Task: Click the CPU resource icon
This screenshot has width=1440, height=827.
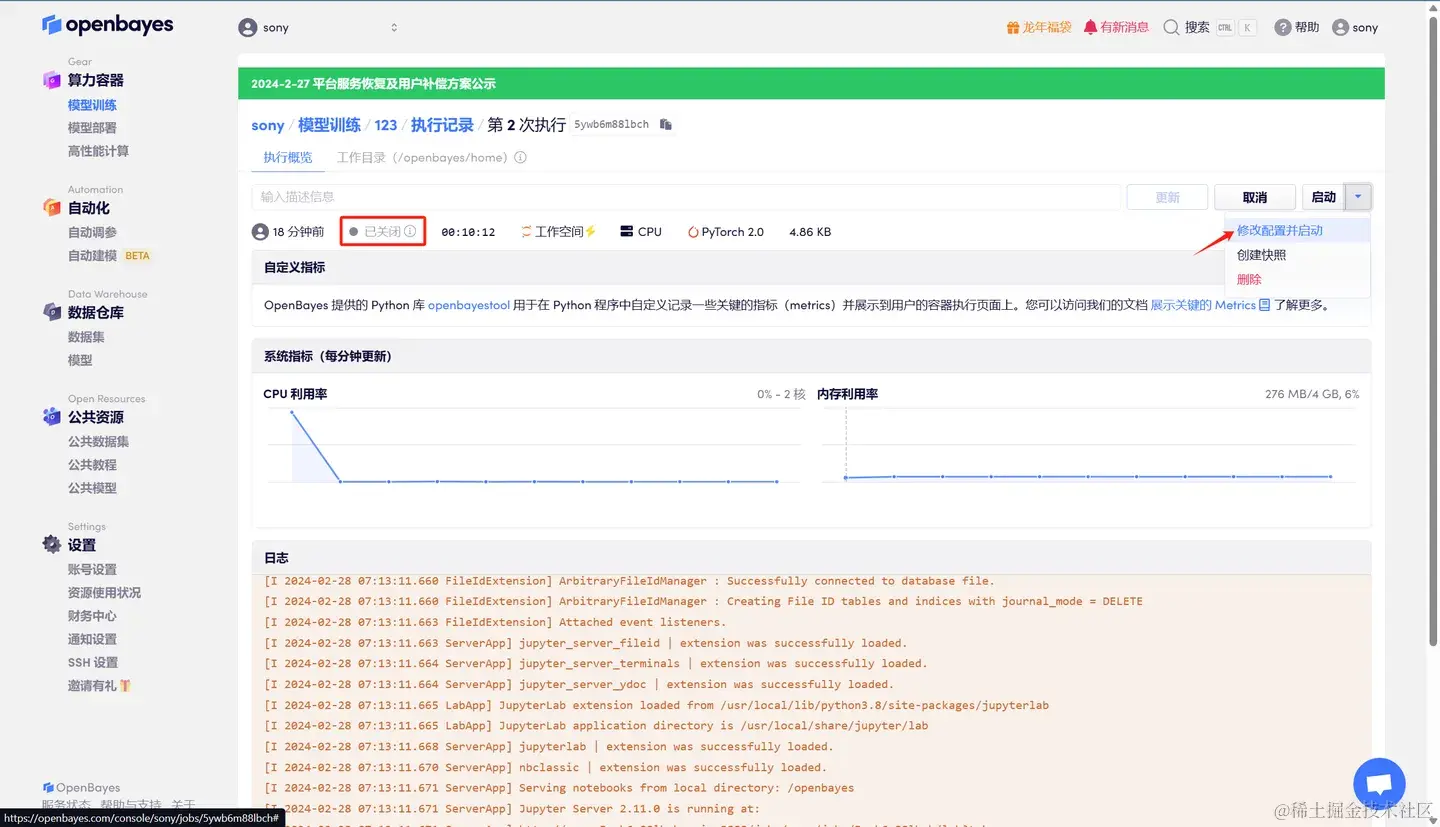Action: tap(626, 231)
